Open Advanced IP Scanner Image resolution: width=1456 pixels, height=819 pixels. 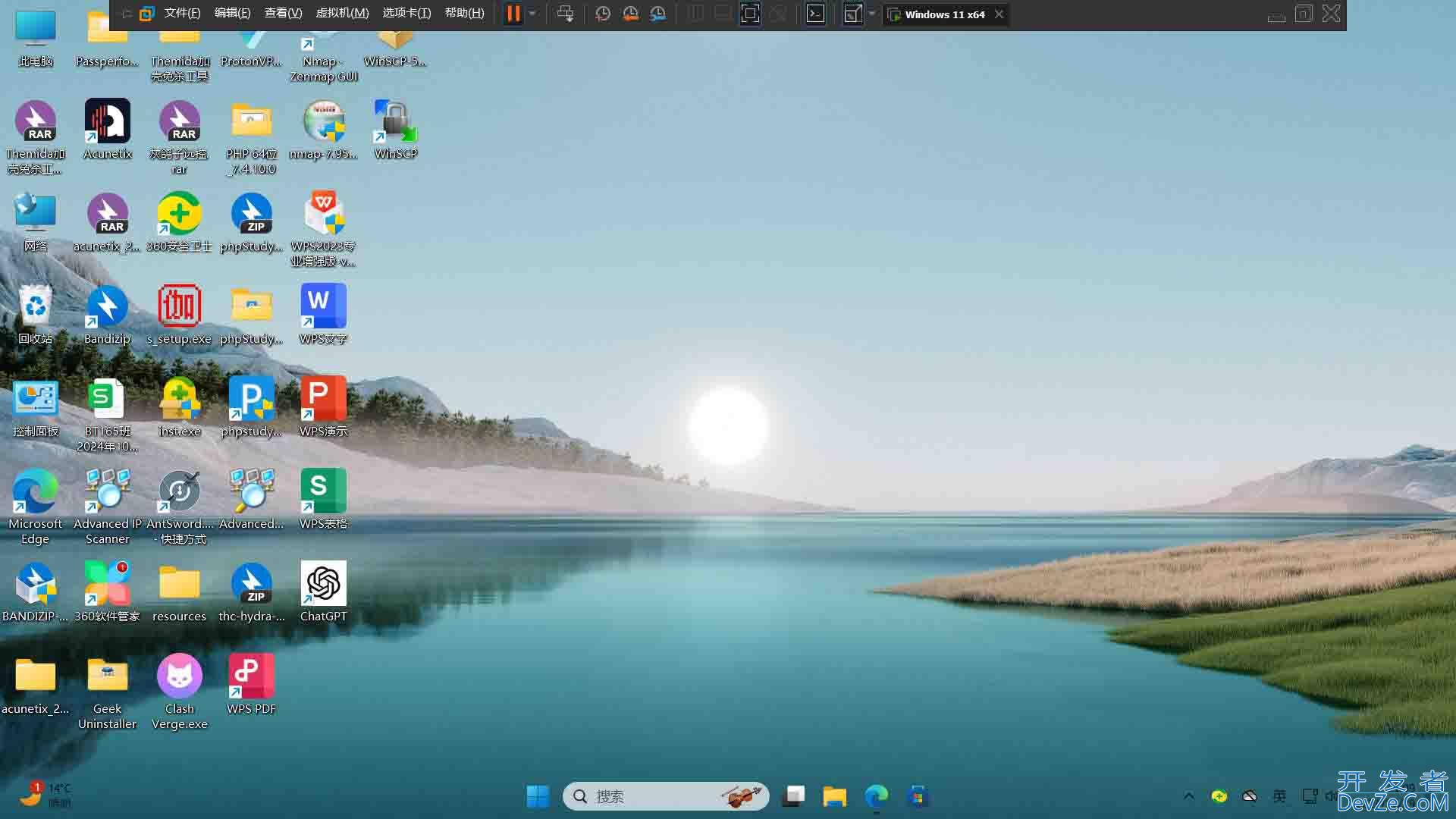(107, 490)
